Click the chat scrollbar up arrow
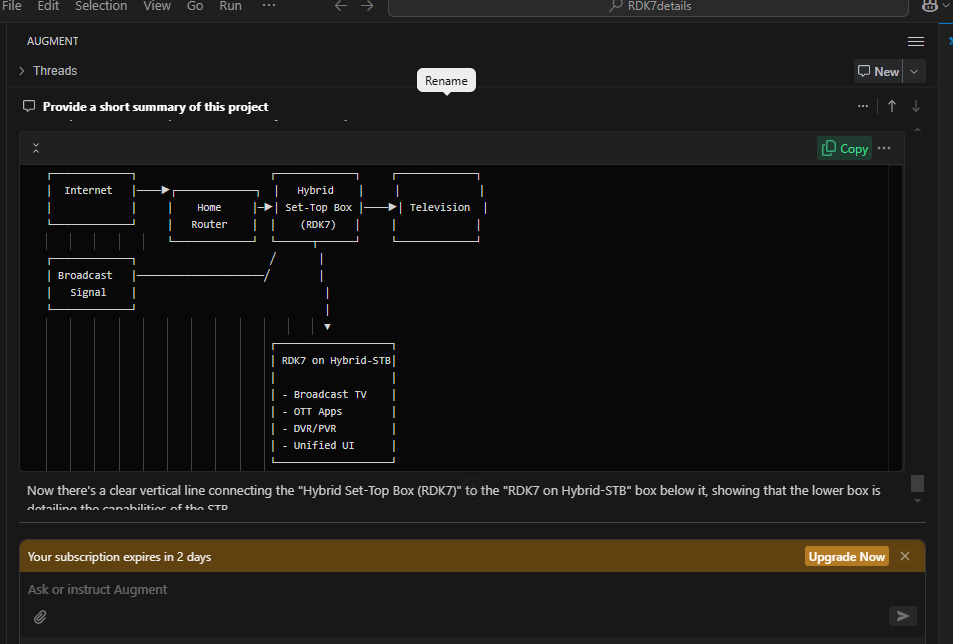Image resolution: width=953 pixels, height=644 pixels. 917,129
